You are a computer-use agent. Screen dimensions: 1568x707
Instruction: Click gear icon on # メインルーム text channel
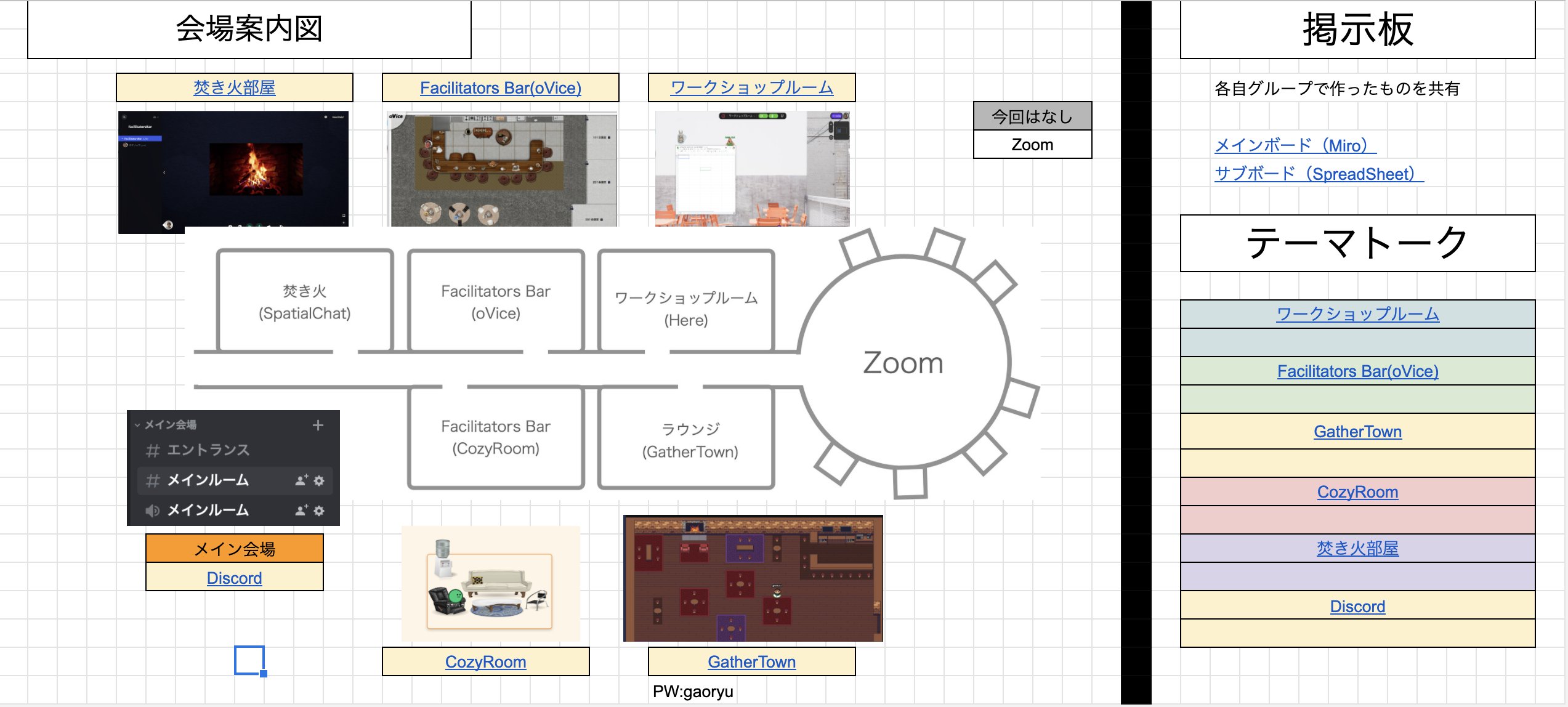[319, 480]
